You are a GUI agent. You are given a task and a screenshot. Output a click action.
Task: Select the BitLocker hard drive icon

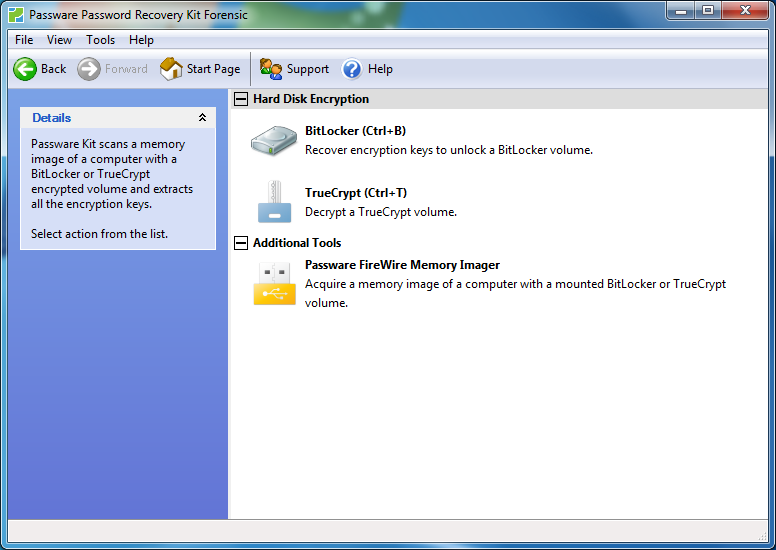point(273,141)
